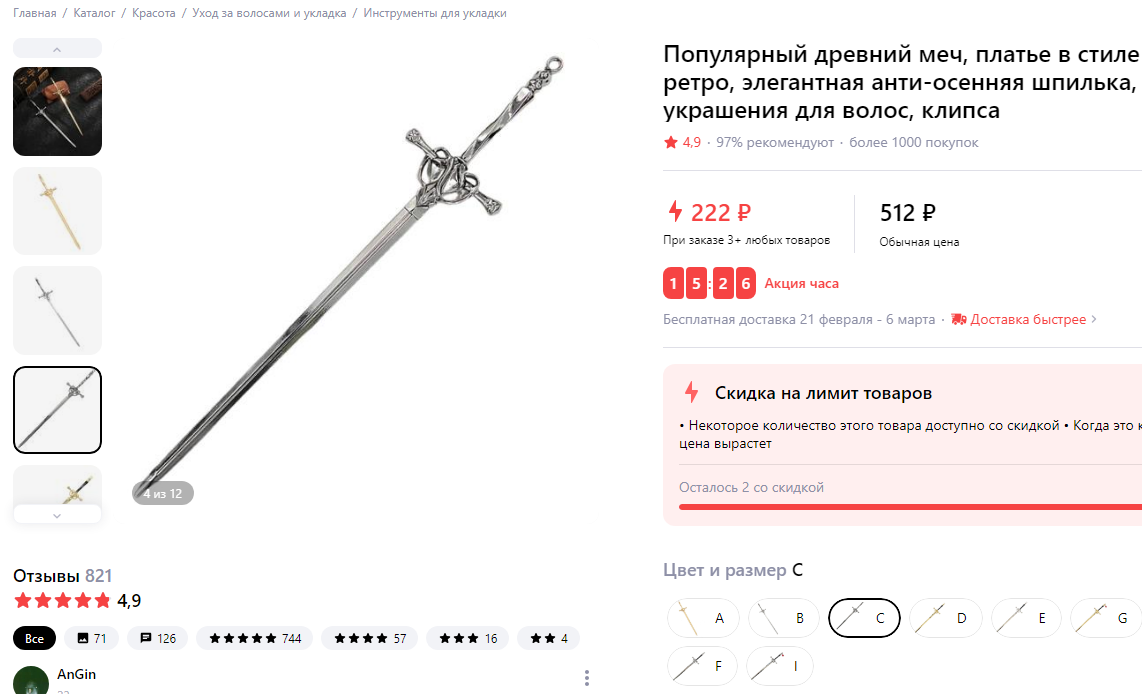Select the first dark sword thumbnail
The width and height of the screenshot is (1142, 694).
pos(58,111)
